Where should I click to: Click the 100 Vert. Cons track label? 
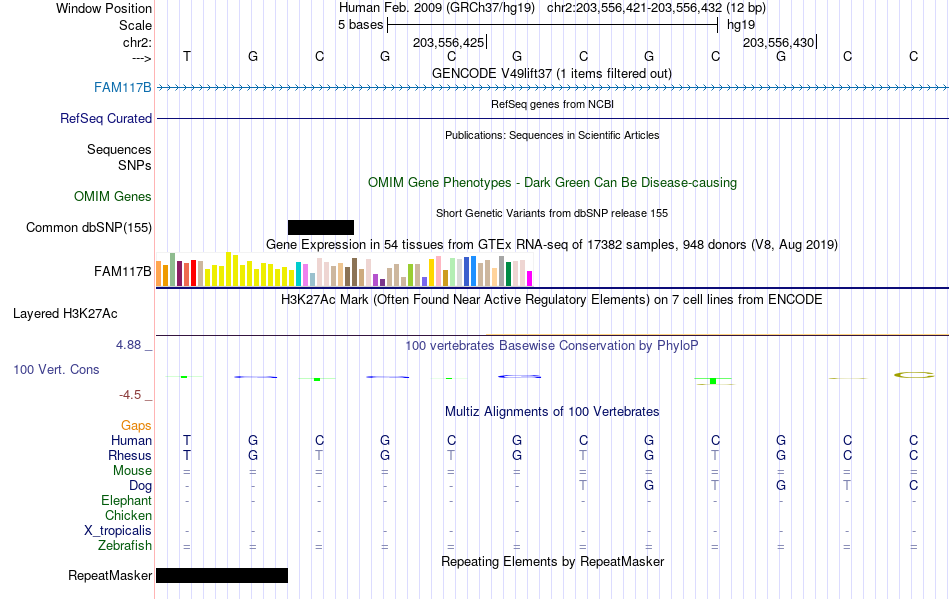(56, 369)
